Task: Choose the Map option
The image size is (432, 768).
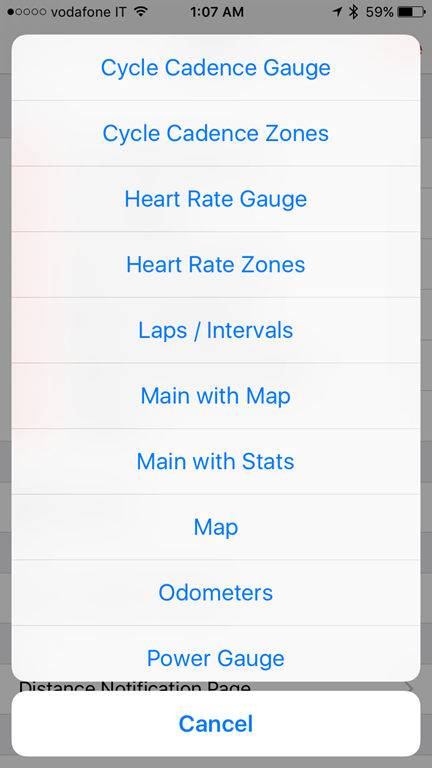Action: (216, 527)
